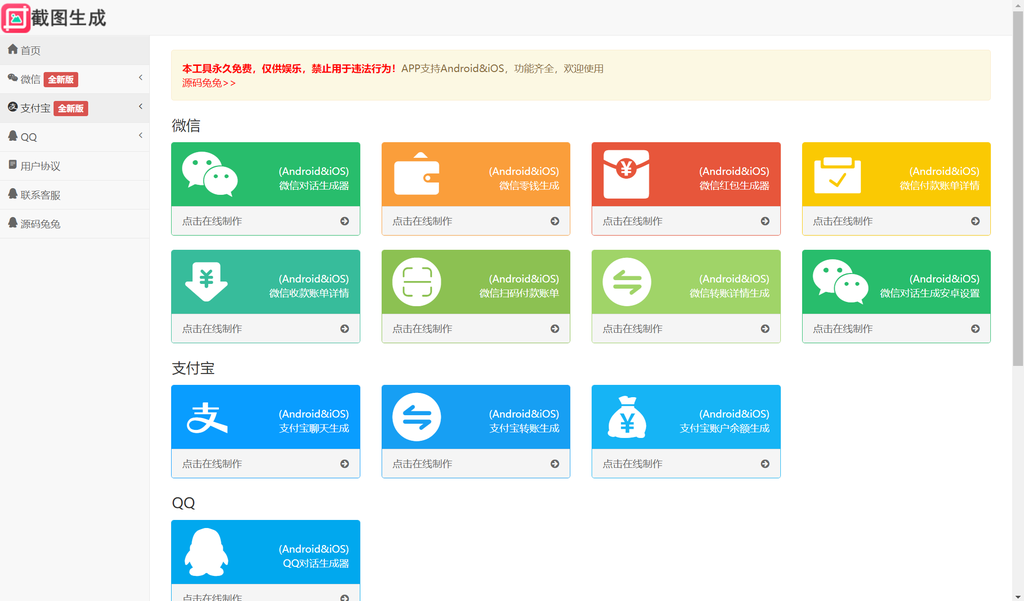This screenshot has width=1024, height=601.
Task: Click the QQ section heading
Action: 184,503
